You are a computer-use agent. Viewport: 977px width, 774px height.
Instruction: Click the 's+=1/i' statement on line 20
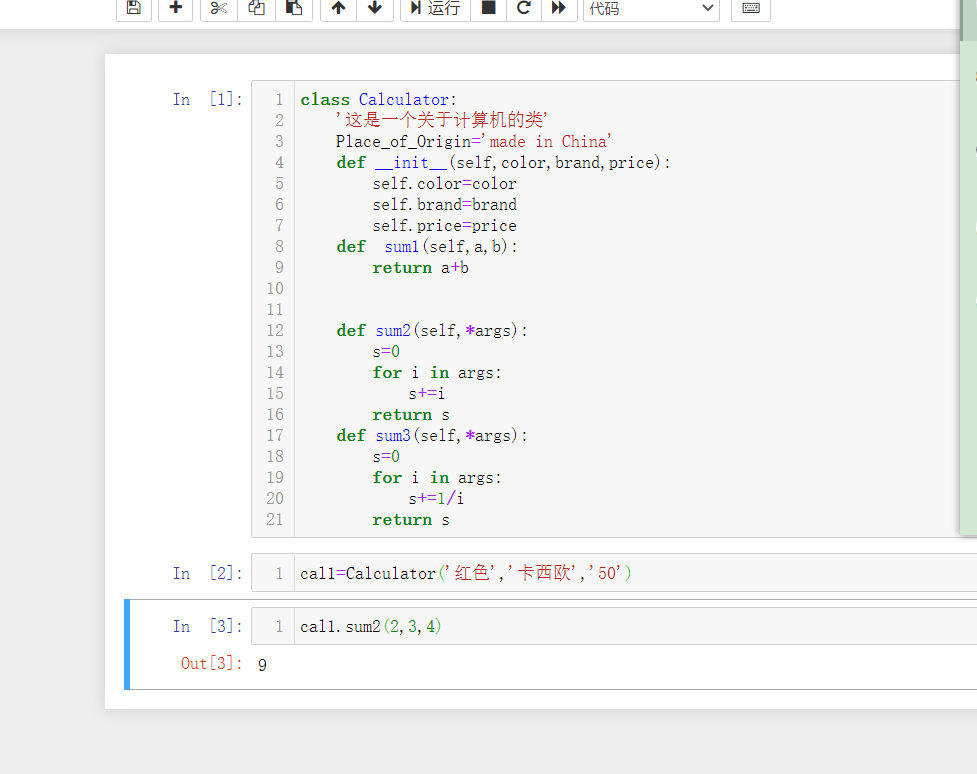coord(436,499)
